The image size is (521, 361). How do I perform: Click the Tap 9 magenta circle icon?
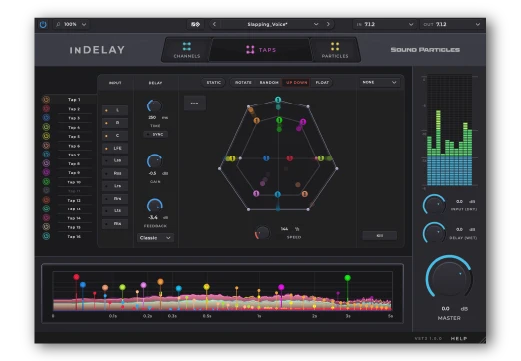tap(46, 172)
